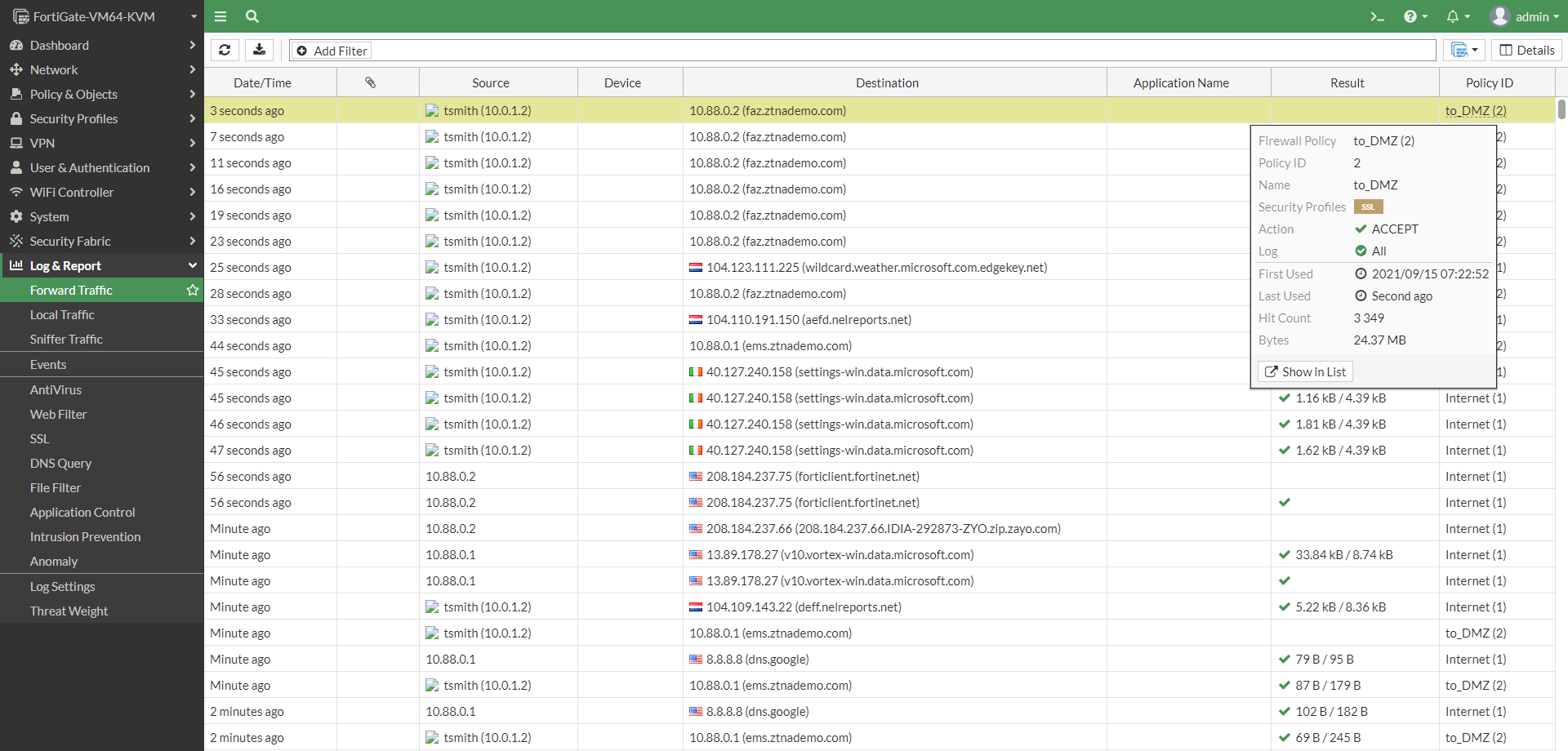
Task: Click the help question mark icon
Action: click(x=1415, y=16)
